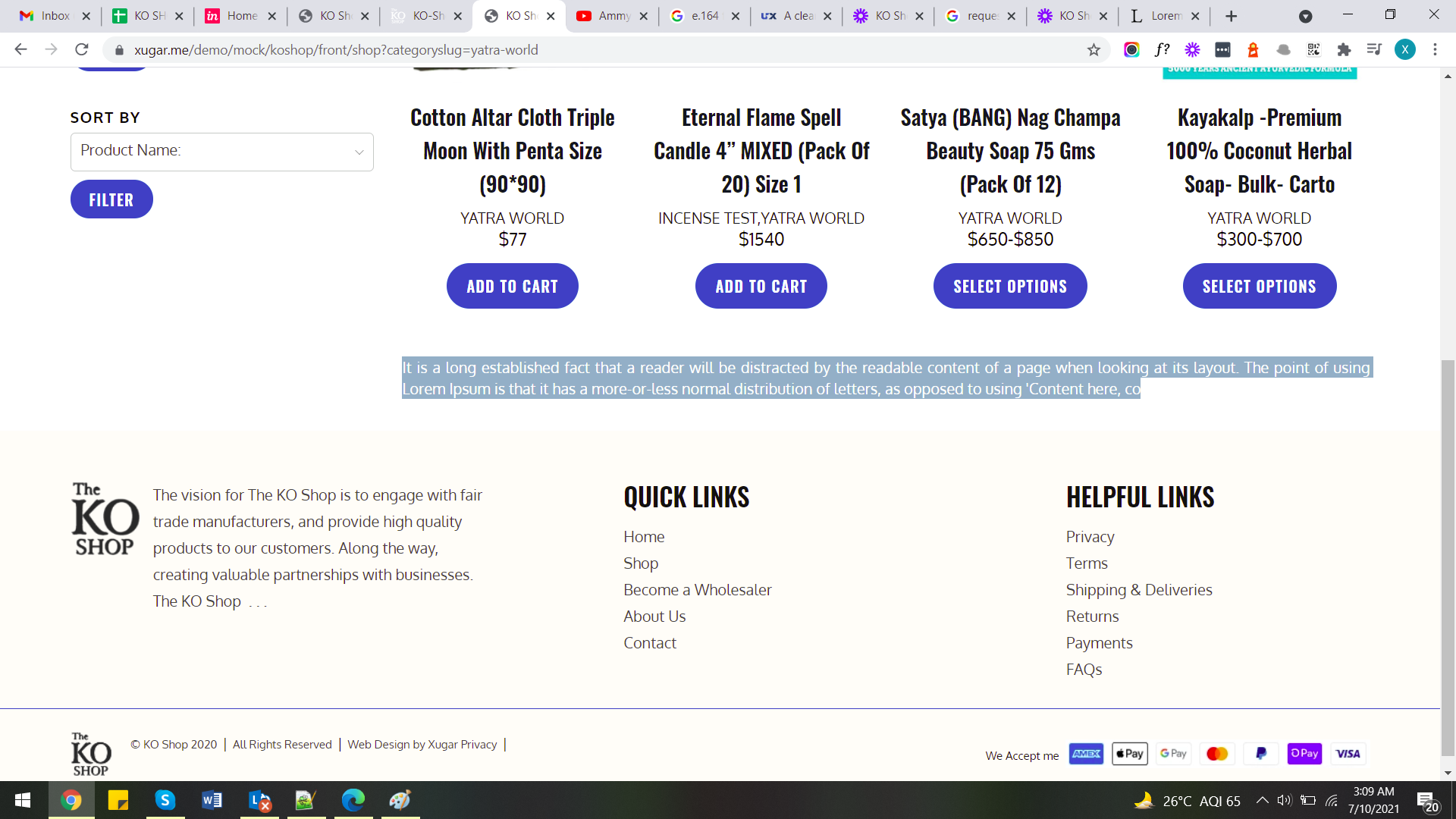The image size is (1456, 819).
Task: Click the PayPal payment icon
Action: click(x=1260, y=754)
